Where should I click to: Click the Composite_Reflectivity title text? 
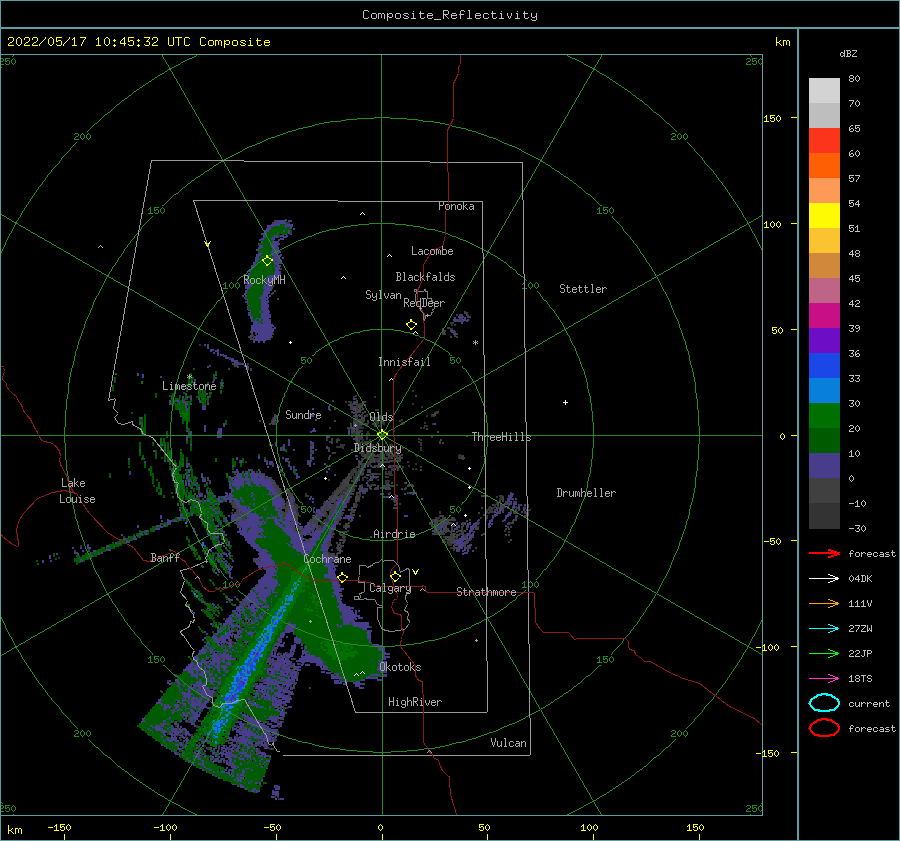tap(450, 15)
